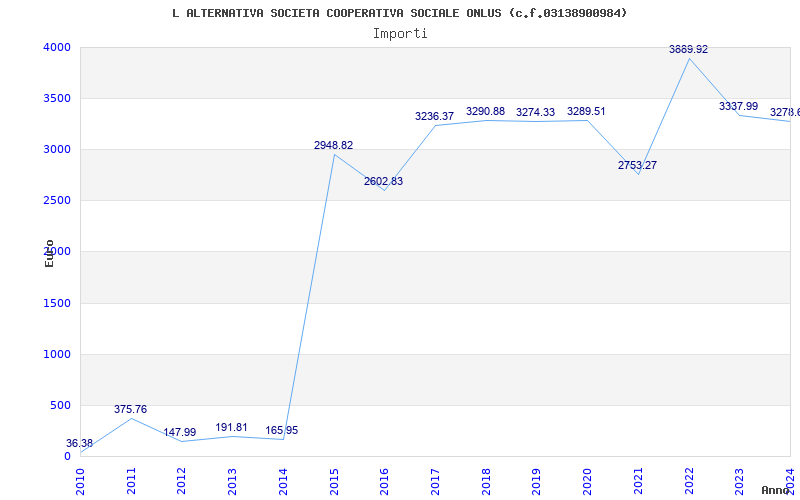This screenshot has height=500, width=800.
Task: Click the 2948.82 data label
Action: [333, 145]
